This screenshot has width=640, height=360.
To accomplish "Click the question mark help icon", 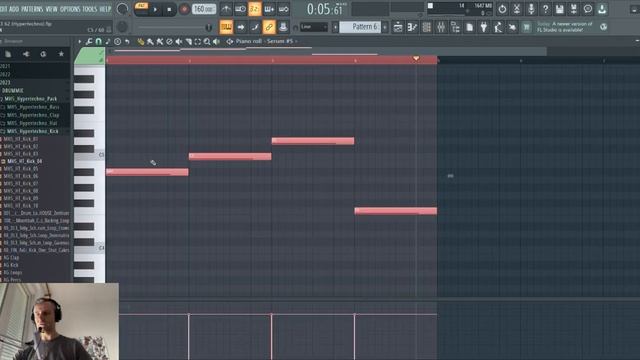I will pyautogui.click(x=545, y=9).
